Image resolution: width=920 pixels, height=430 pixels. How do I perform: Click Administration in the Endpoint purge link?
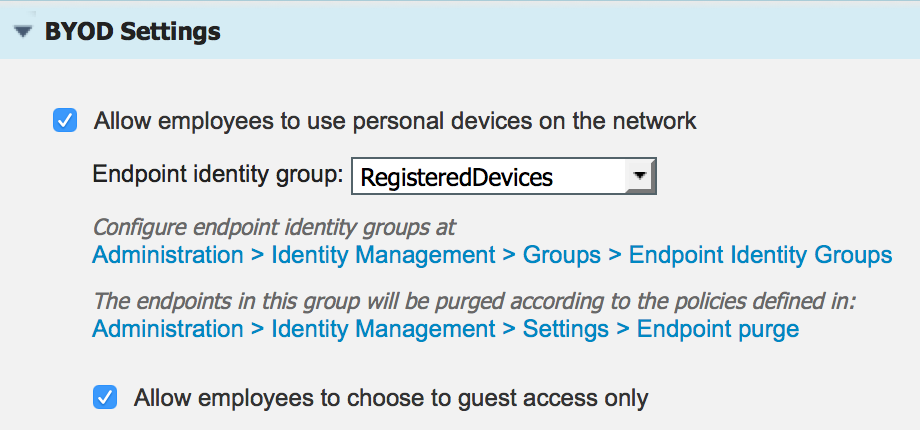[168, 329]
